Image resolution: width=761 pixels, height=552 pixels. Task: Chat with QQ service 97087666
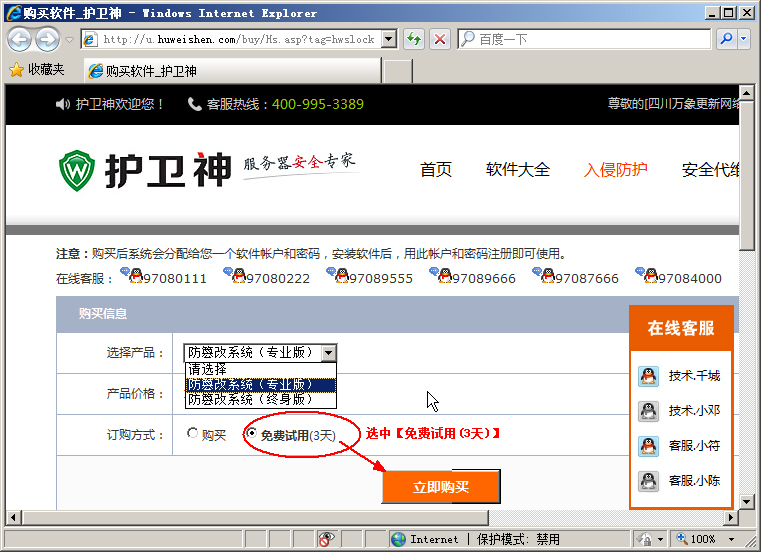(x=576, y=277)
